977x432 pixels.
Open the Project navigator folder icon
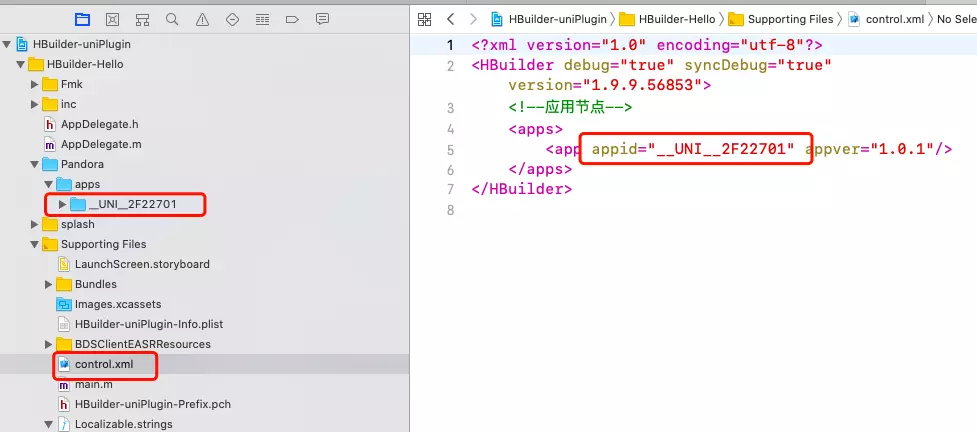pyautogui.click(x=82, y=19)
